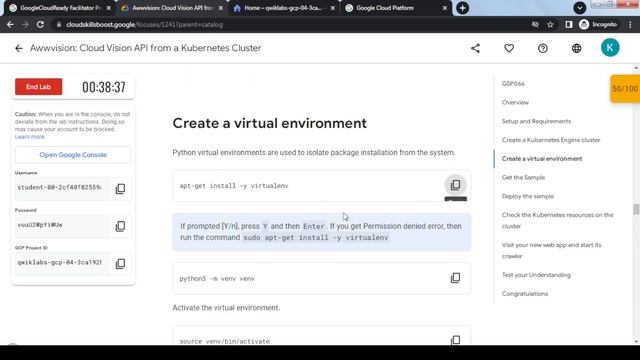This screenshot has height=360, width=640.
Task: Click the address bar URL field
Action: click(290, 24)
